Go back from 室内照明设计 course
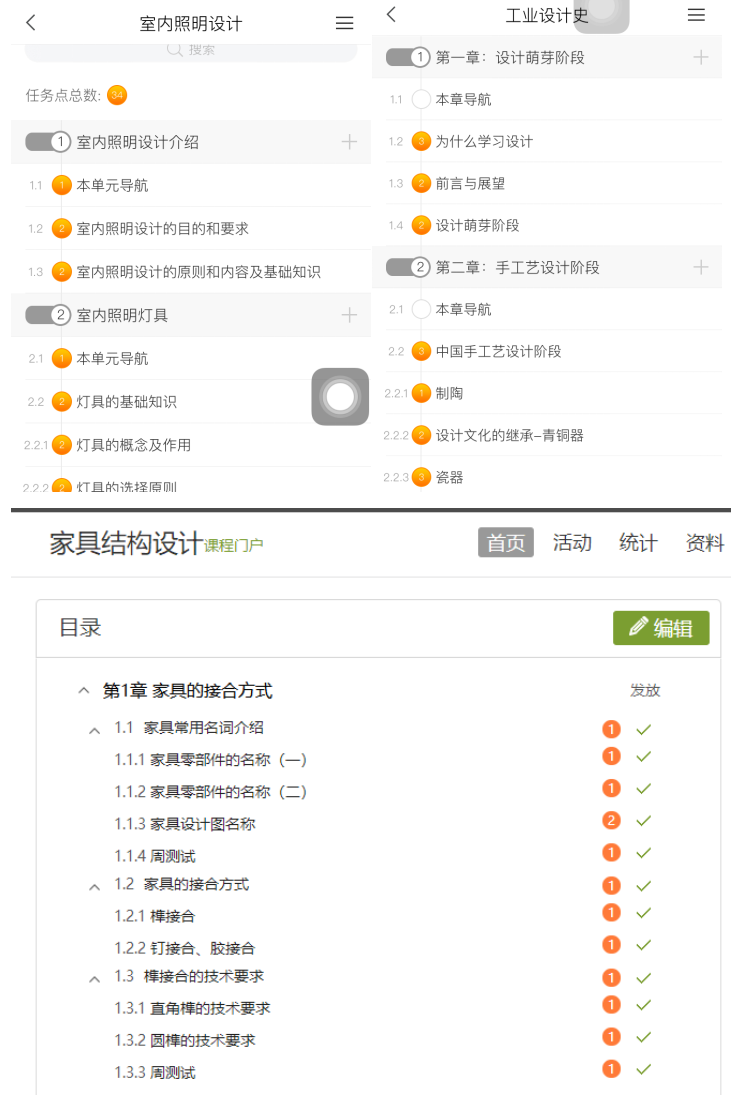Screen dimensions: 748x1114 (31, 23)
